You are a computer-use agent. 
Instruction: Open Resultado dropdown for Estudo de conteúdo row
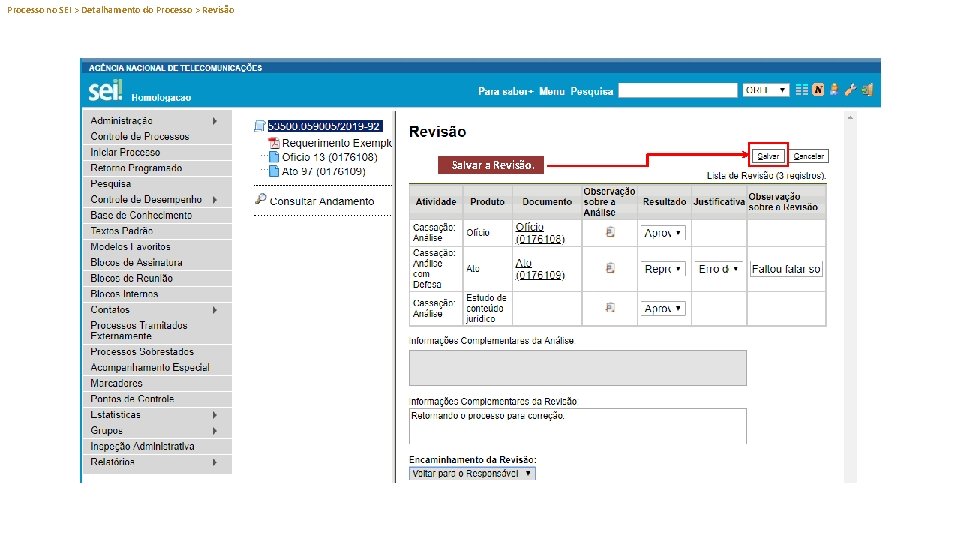coord(662,309)
